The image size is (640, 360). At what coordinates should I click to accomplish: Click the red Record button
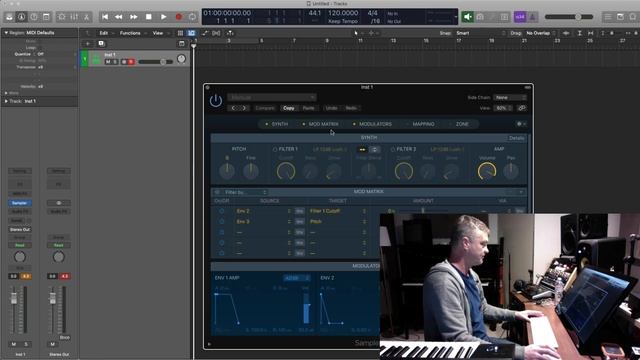pyautogui.click(x=178, y=17)
